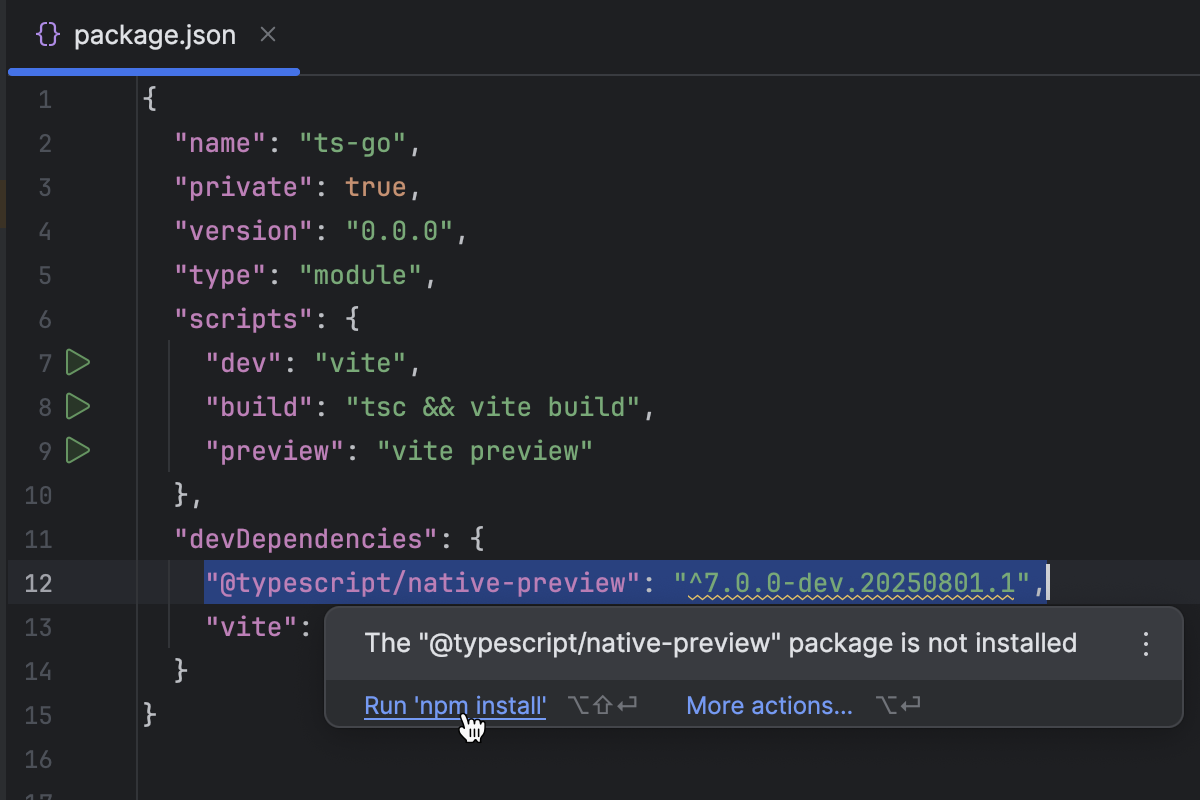Open the three-dot menu in the warning popup
Viewport: 1200px width, 800px height.
(x=1145, y=643)
